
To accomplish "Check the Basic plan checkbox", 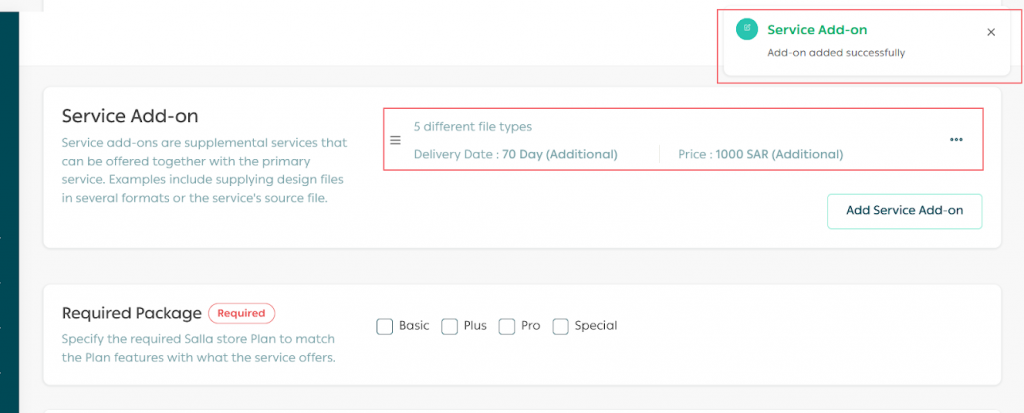I will 385,326.
